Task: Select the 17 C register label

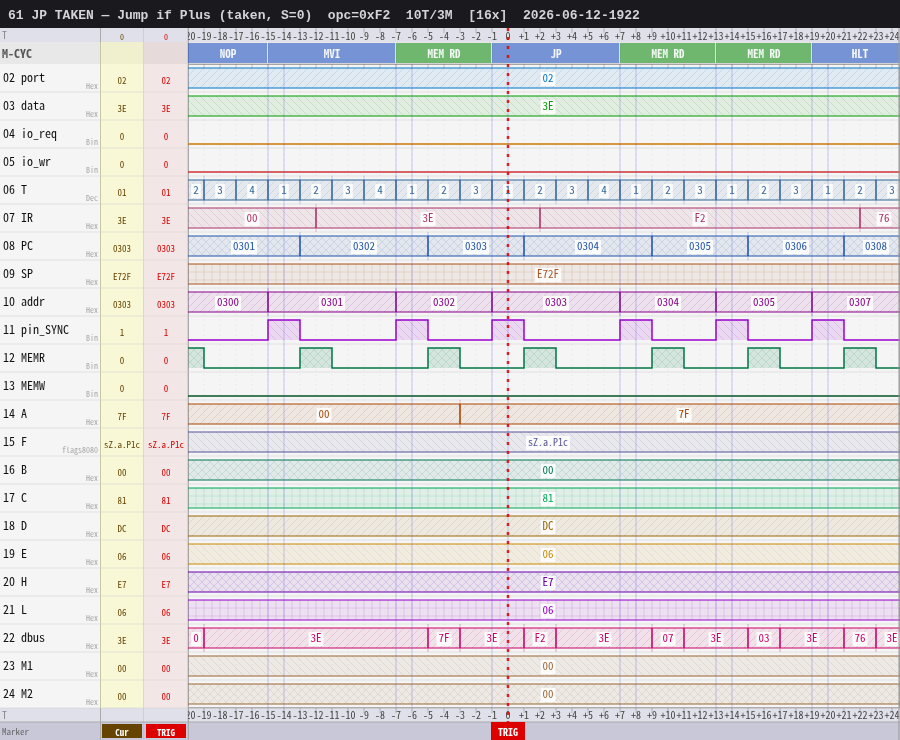Action: tap(15, 498)
